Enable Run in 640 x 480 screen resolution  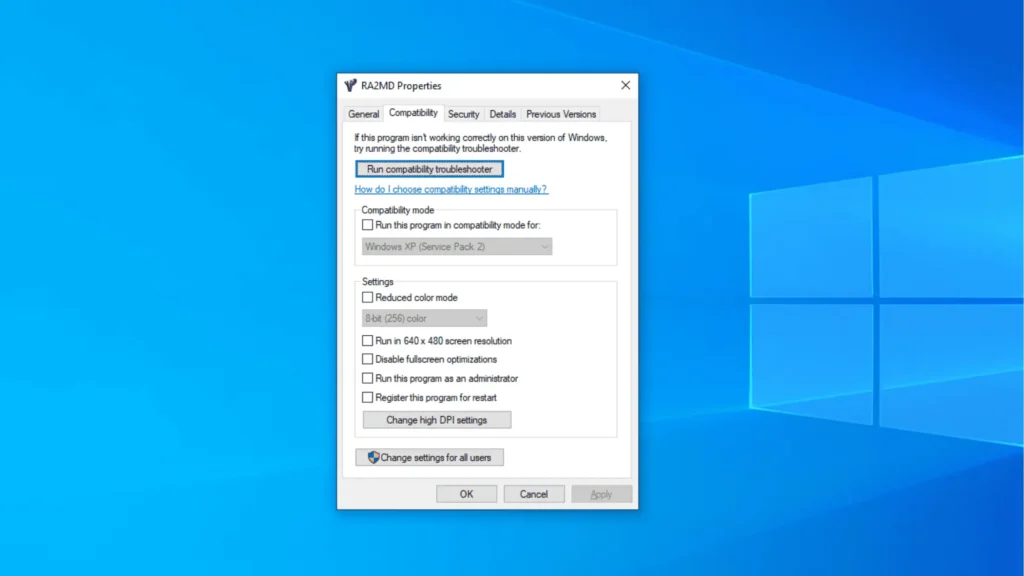368,340
